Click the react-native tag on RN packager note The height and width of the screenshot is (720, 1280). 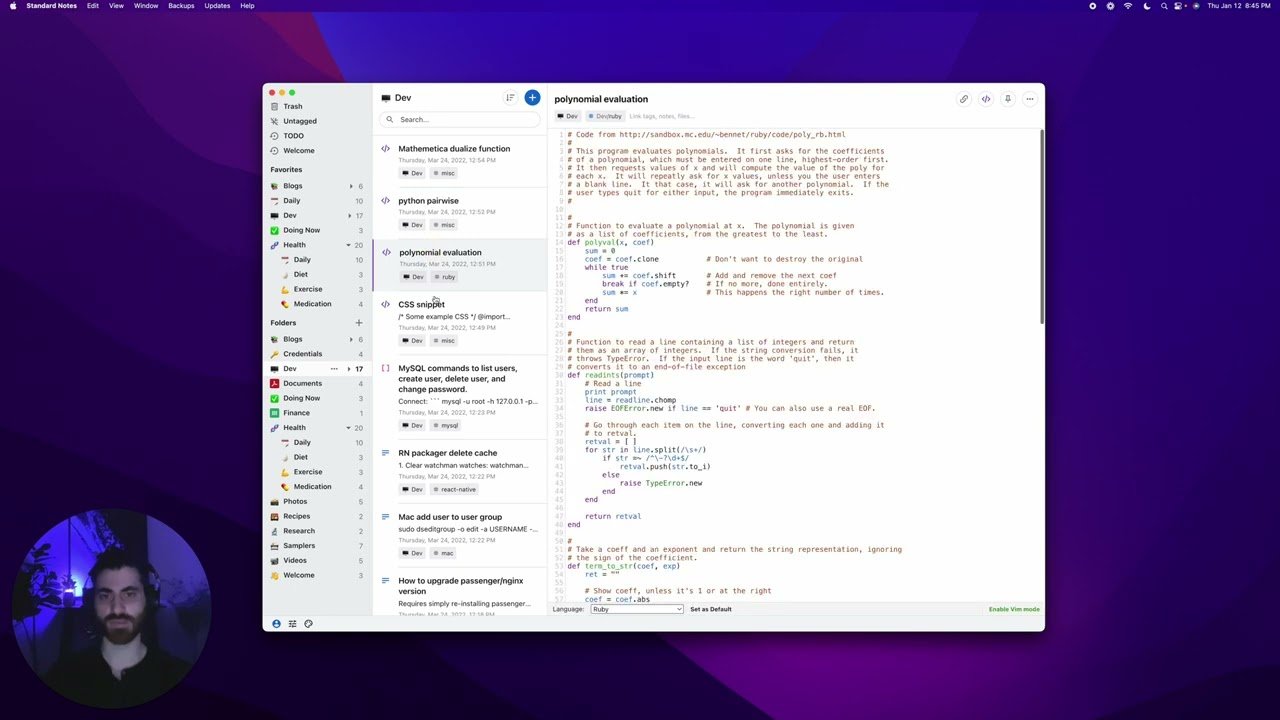tap(455, 489)
